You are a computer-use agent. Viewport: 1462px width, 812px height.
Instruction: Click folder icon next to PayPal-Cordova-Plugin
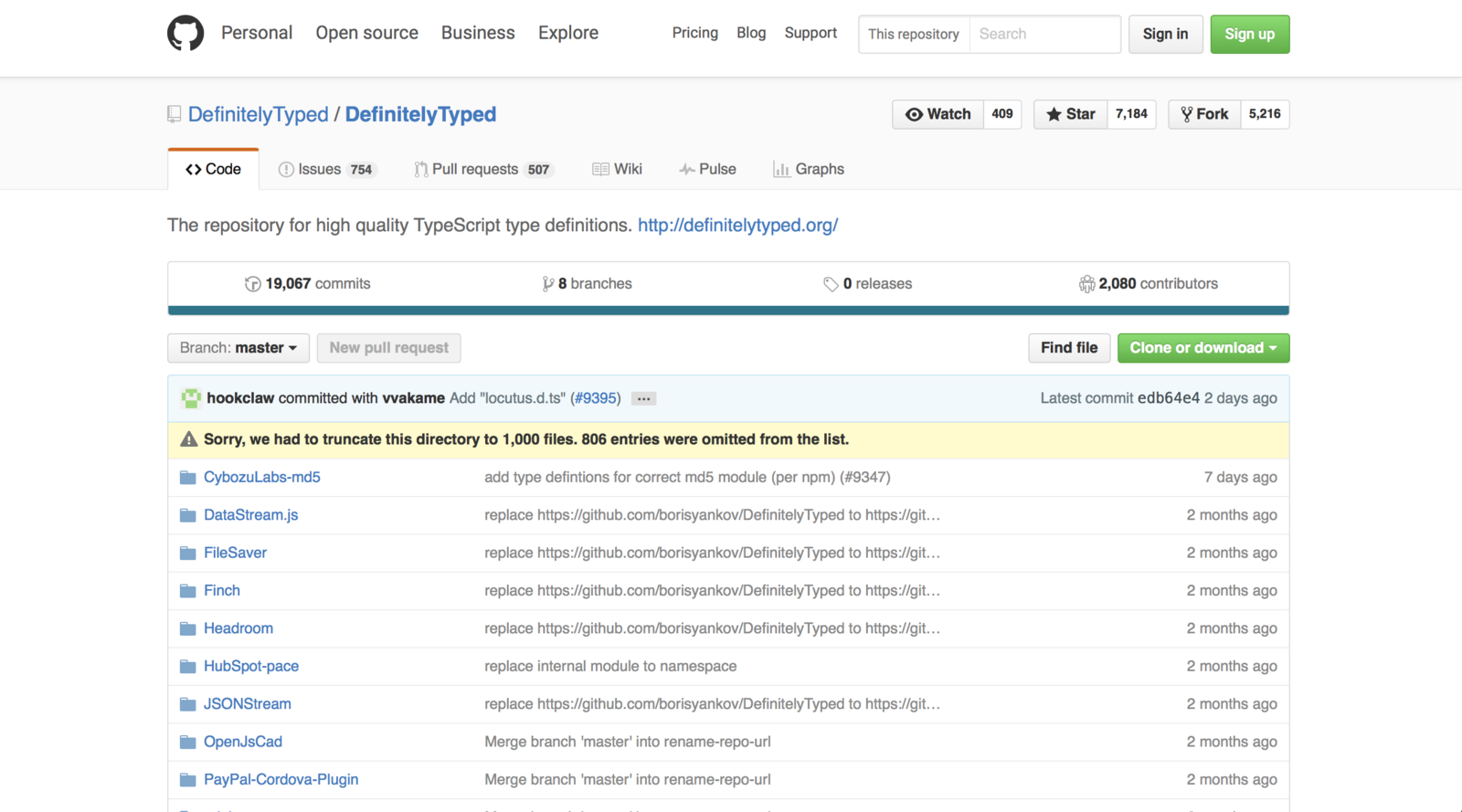188,780
